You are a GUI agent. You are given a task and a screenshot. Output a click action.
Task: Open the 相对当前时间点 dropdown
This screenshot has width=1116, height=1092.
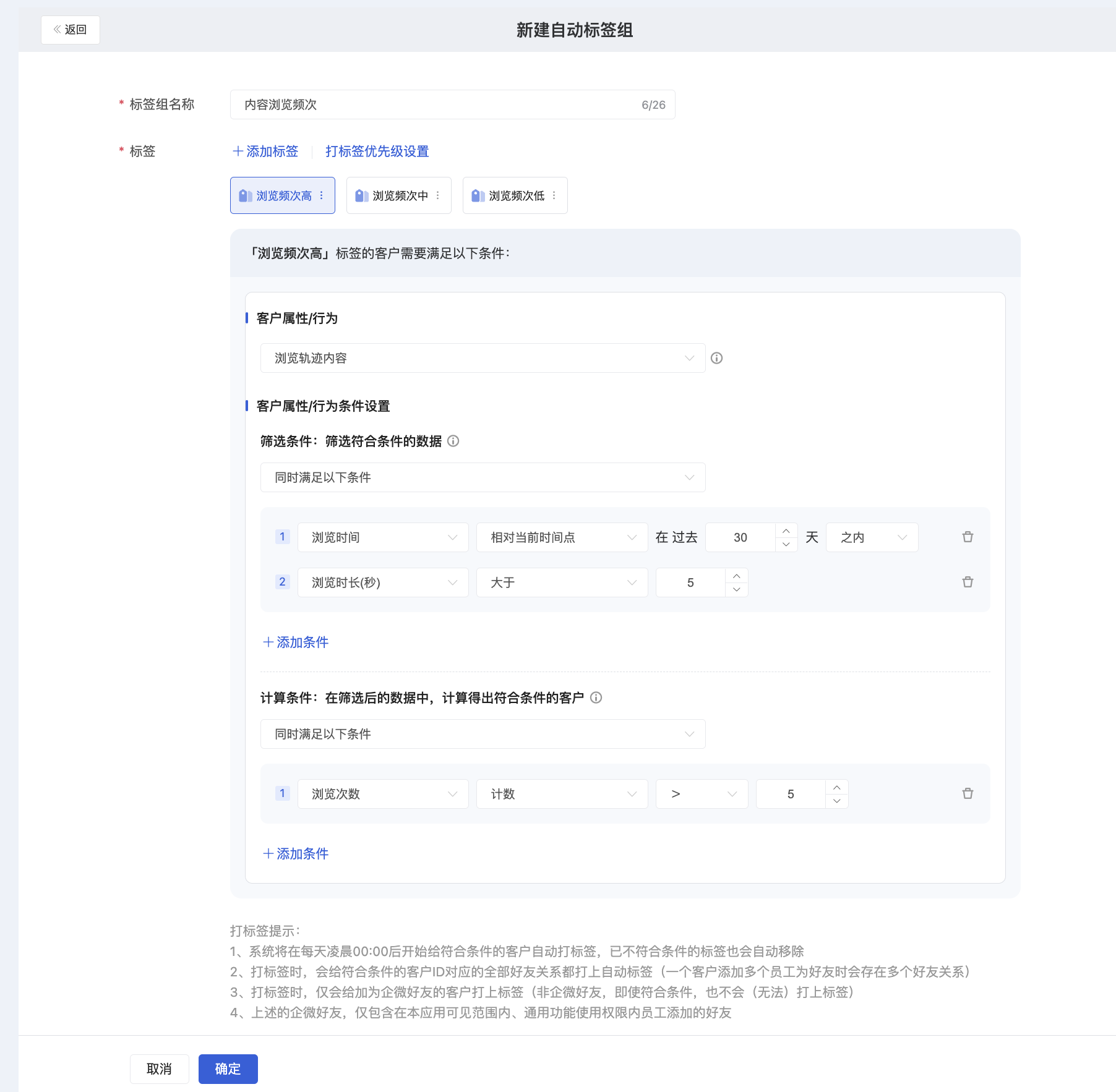[x=562, y=537]
